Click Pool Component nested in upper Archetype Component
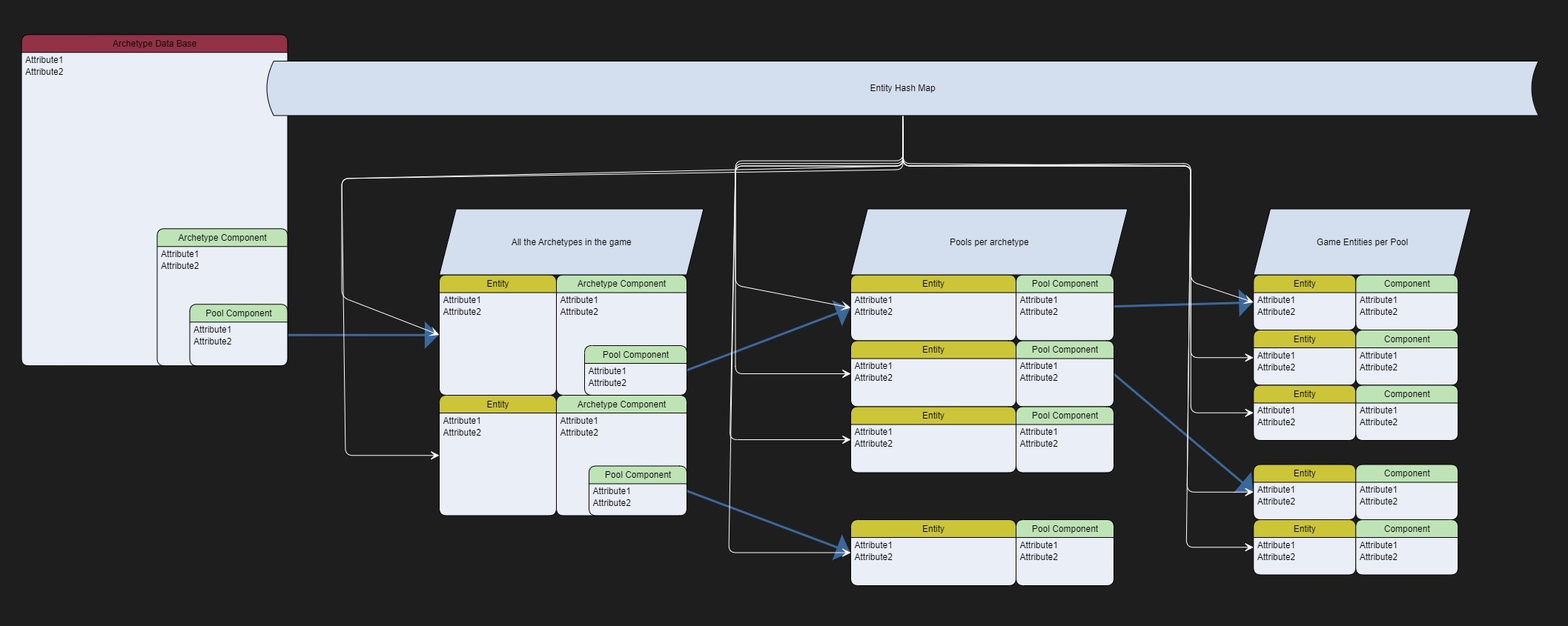Image resolution: width=1568 pixels, height=626 pixels. point(635,355)
